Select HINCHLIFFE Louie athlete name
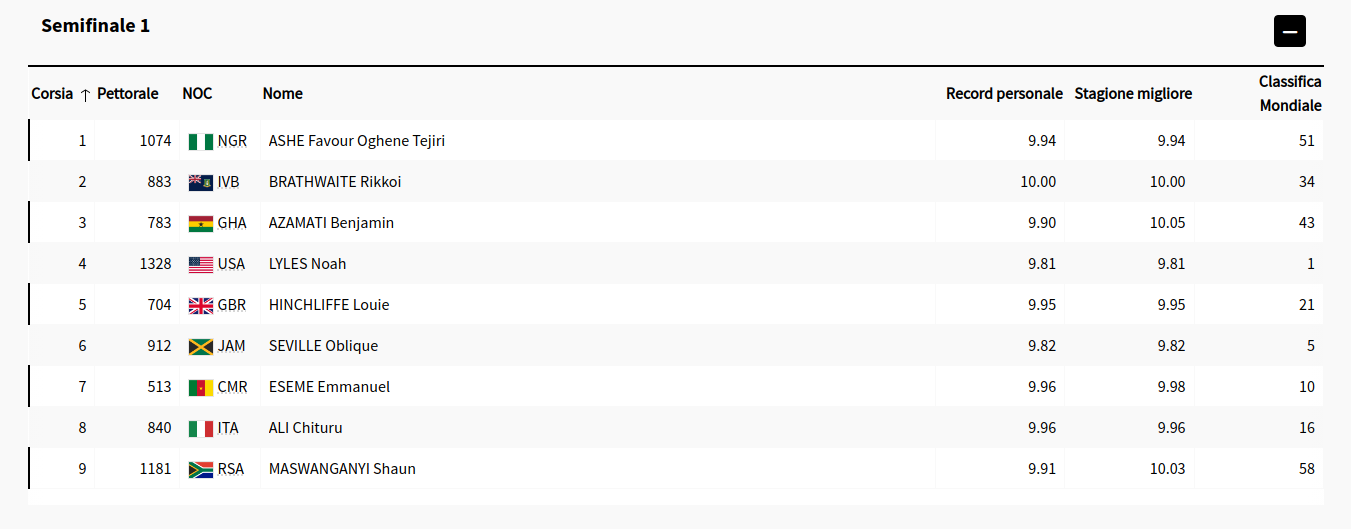This screenshot has width=1351, height=529. coord(329,305)
